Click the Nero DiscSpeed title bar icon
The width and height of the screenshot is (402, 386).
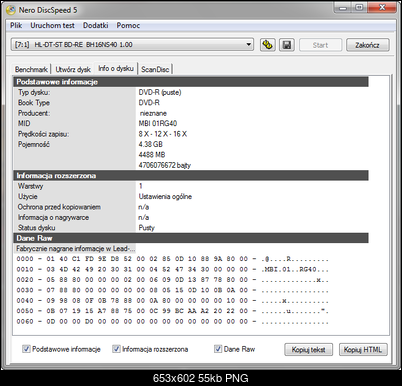(x=11, y=10)
